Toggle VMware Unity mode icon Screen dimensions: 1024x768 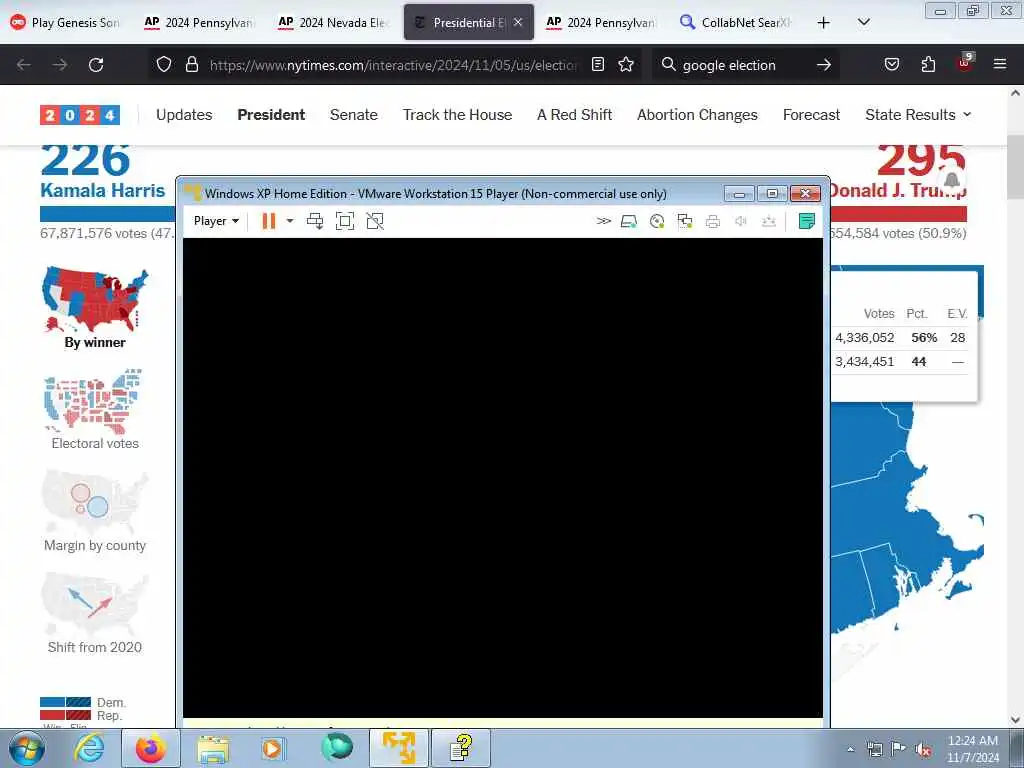375,221
